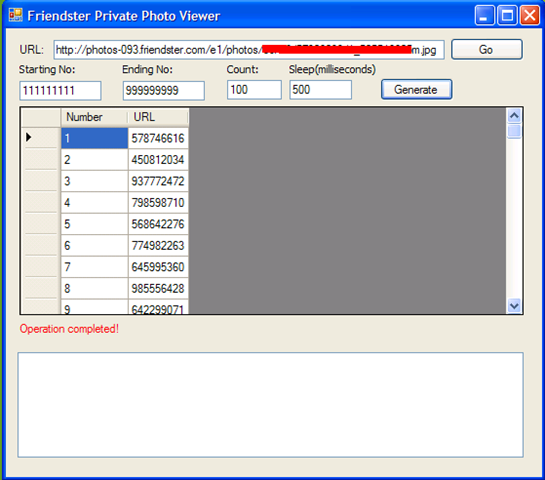The image size is (545, 480).
Task: Click the Number column header
Action: pyautogui.click(x=94, y=117)
